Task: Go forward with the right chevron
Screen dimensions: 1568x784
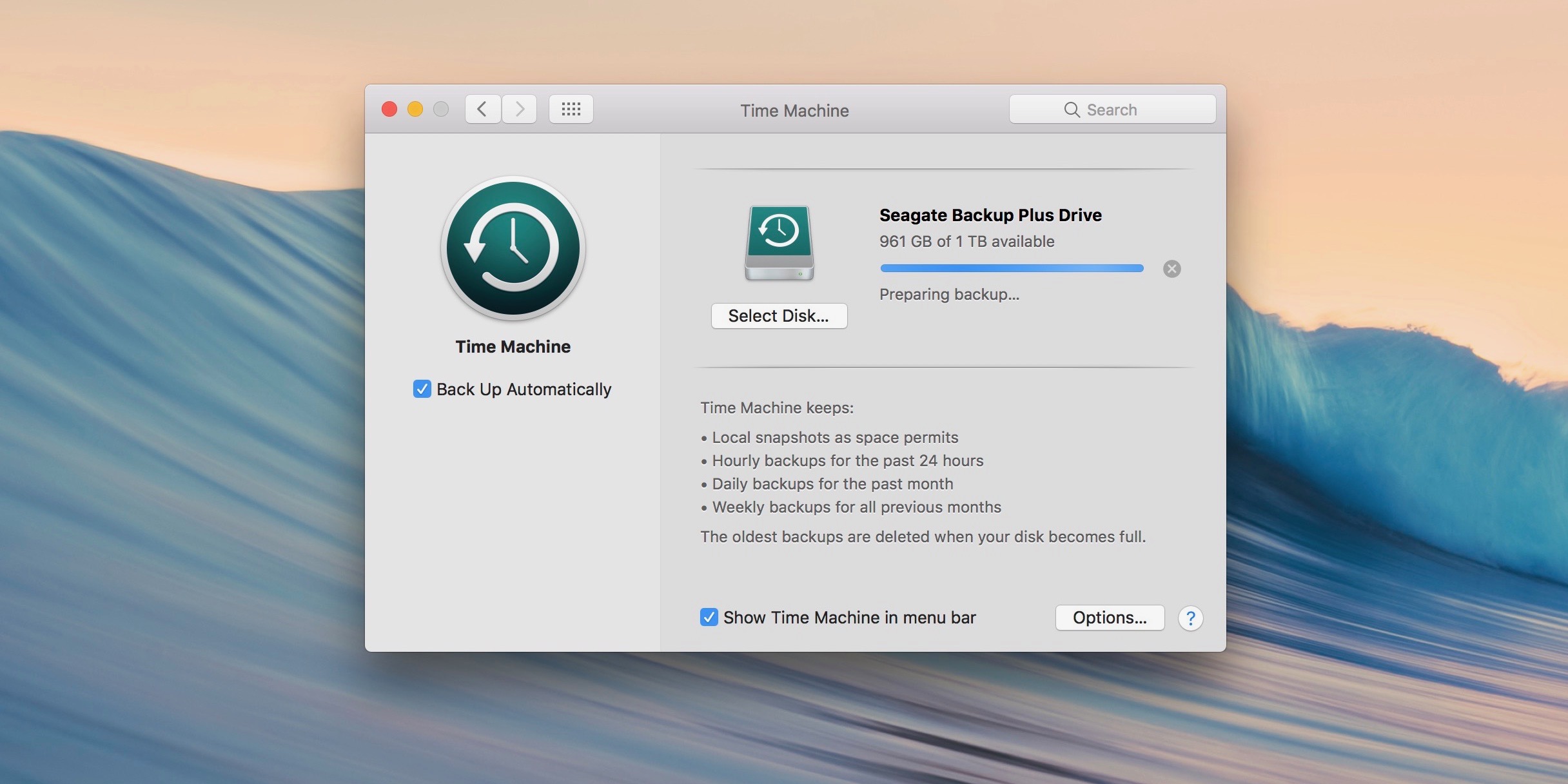Action: (520, 109)
